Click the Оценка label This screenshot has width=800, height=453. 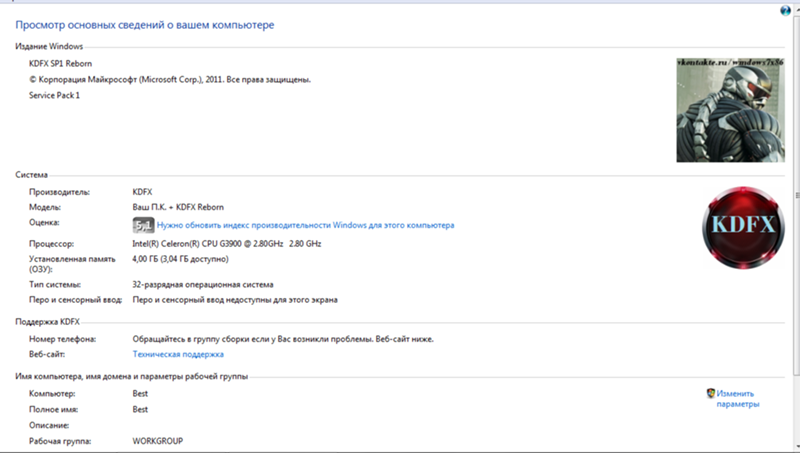[x=44, y=222]
